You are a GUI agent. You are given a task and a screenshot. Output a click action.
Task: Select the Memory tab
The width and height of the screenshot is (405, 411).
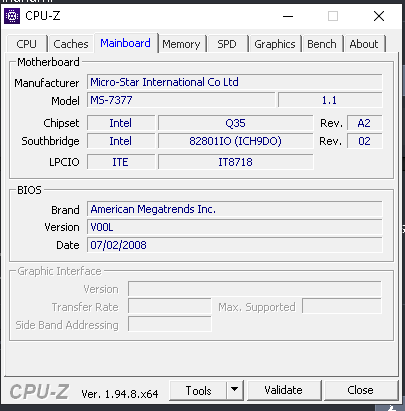coord(182,44)
